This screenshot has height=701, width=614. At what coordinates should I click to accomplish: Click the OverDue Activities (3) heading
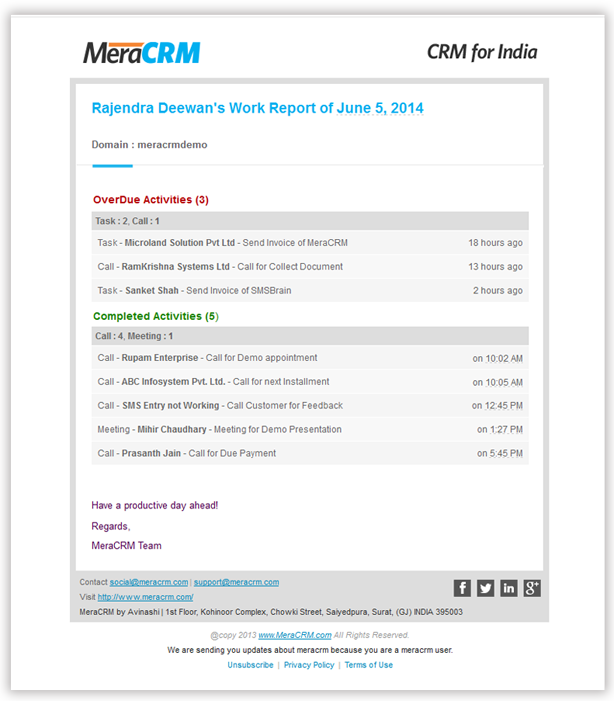click(x=151, y=200)
